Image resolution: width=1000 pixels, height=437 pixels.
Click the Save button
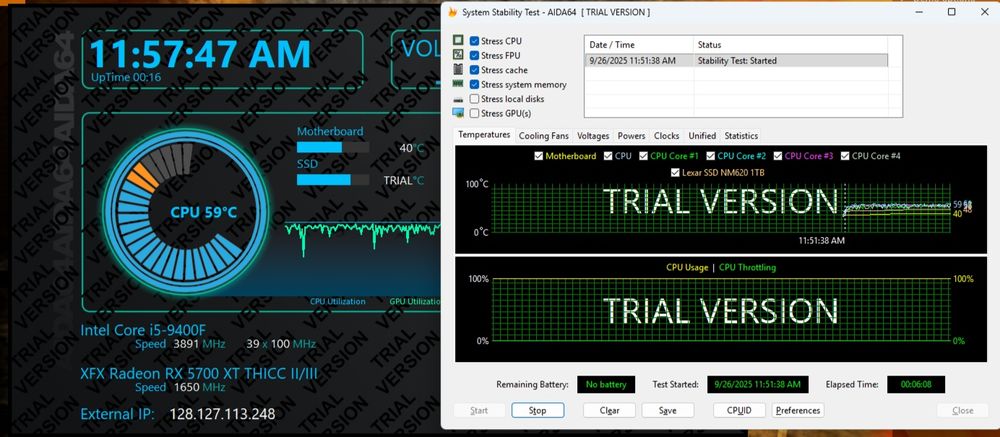[x=668, y=410]
